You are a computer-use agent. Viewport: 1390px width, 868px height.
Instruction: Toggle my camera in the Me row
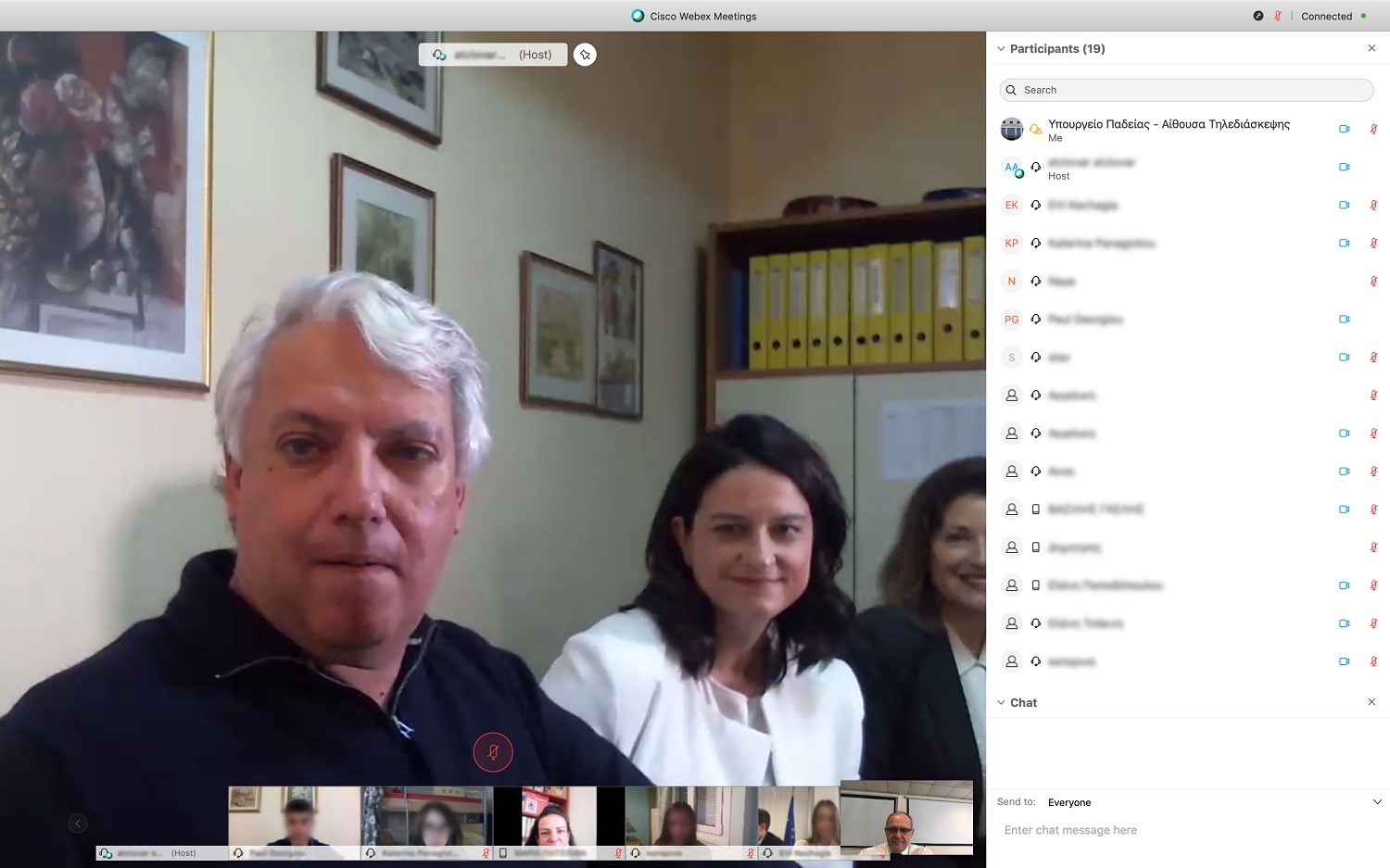tap(1344, 129)
